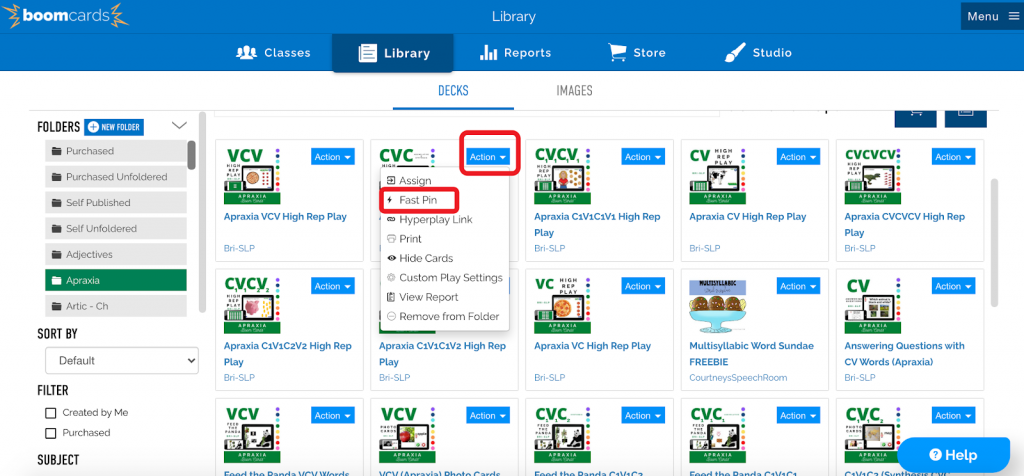The width and height of the screenshot is (1024, 476).
Task: Click the Apraxia VC High Rep Play thumbnail
Action: pos(564,306)
